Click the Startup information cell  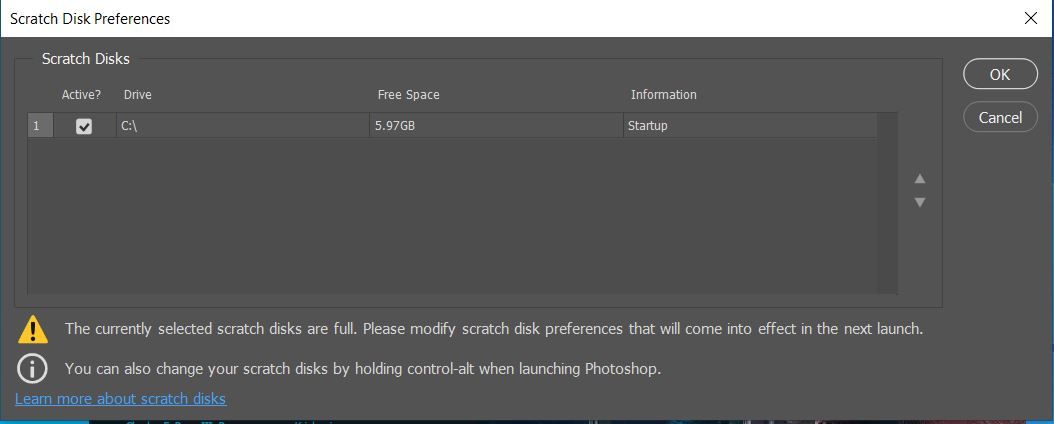pos(647,126)
